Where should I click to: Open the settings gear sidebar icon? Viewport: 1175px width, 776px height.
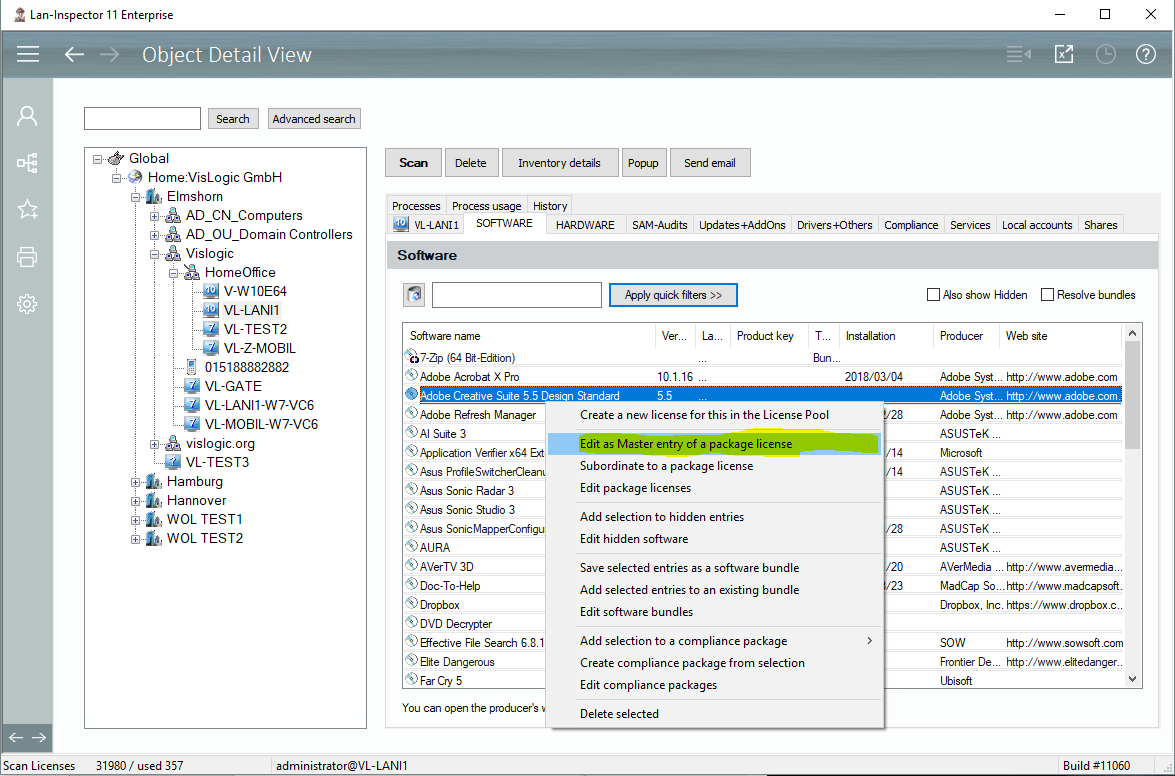coord(27,304)
